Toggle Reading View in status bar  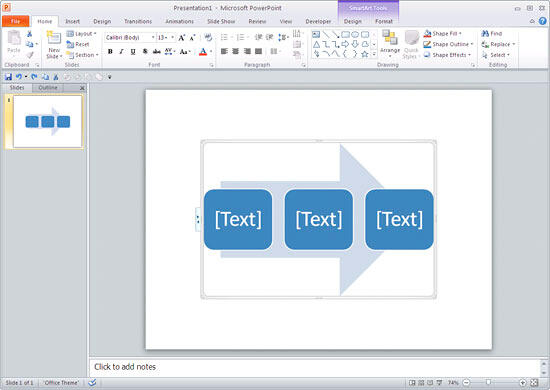pos(430,383)
